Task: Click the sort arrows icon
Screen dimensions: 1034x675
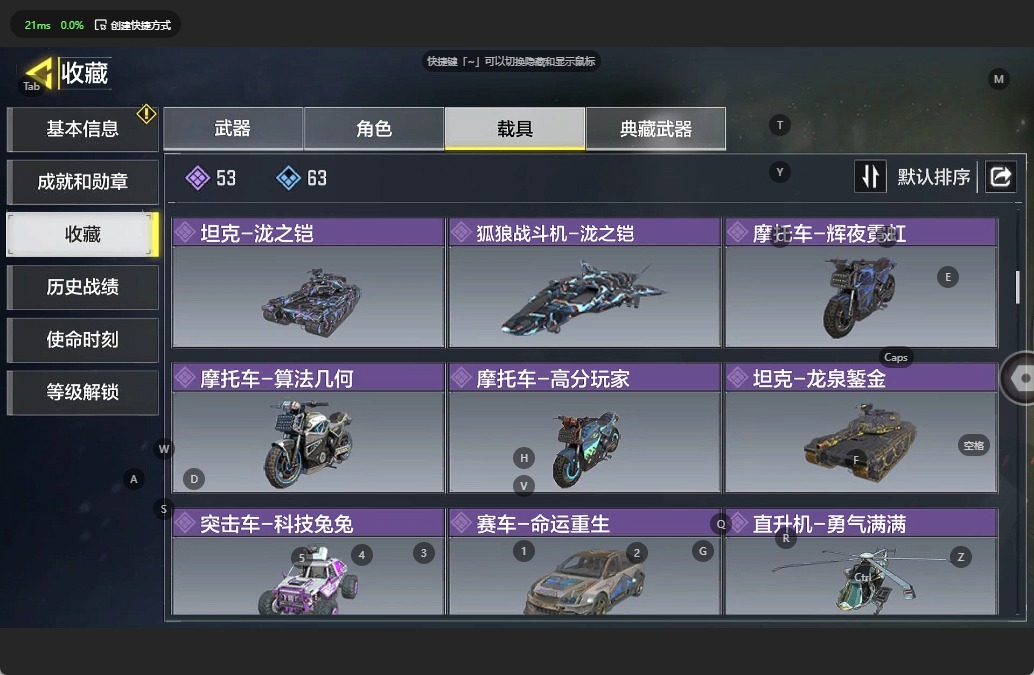Action: 870,177
